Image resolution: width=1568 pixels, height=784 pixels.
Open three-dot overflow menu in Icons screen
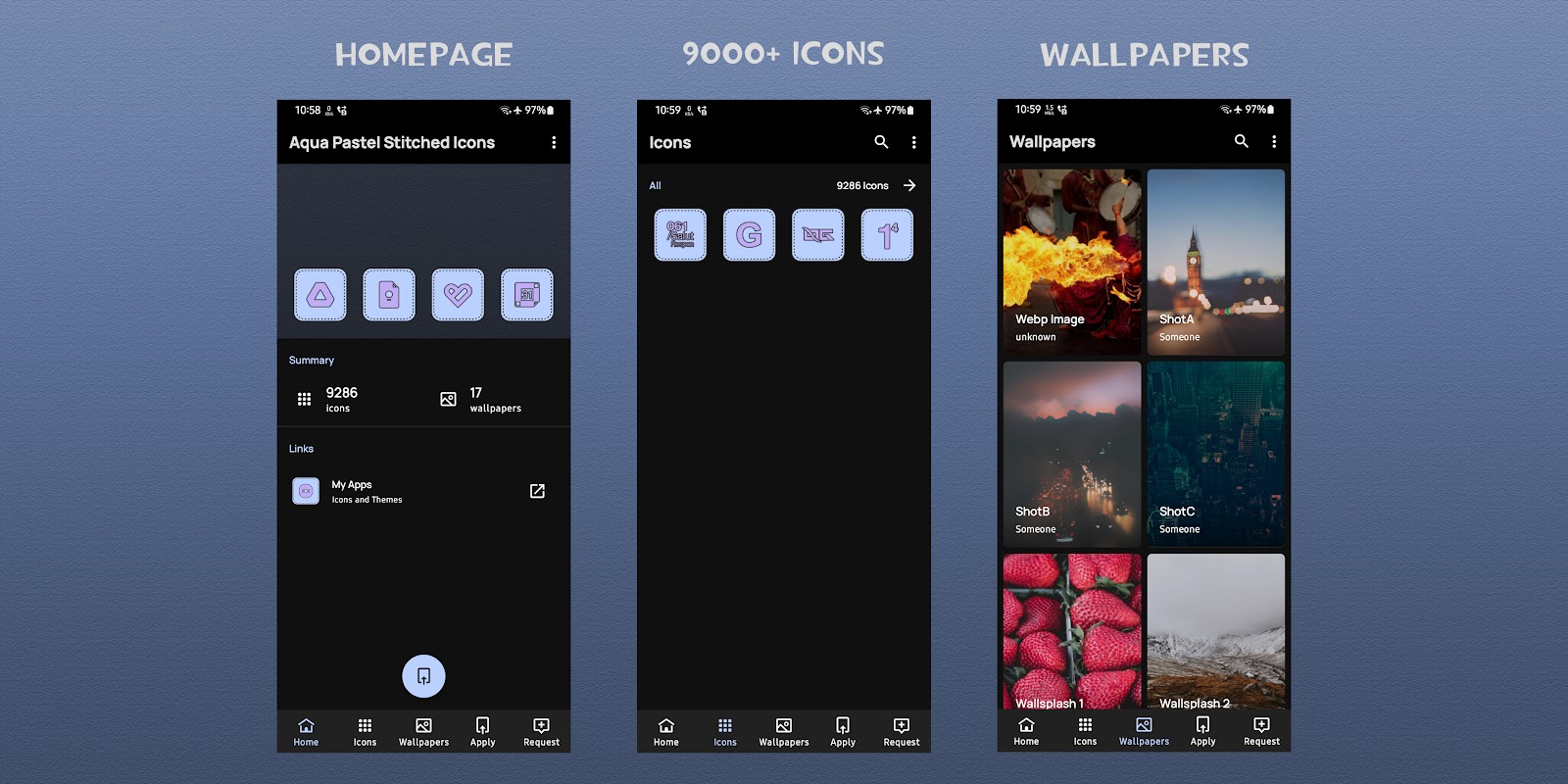point(914,142)
